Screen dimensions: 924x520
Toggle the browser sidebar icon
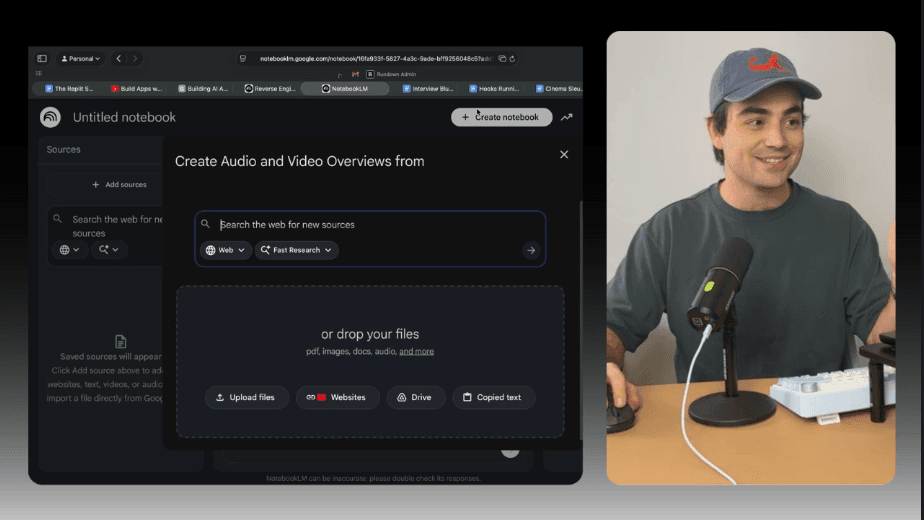(42, 58)
